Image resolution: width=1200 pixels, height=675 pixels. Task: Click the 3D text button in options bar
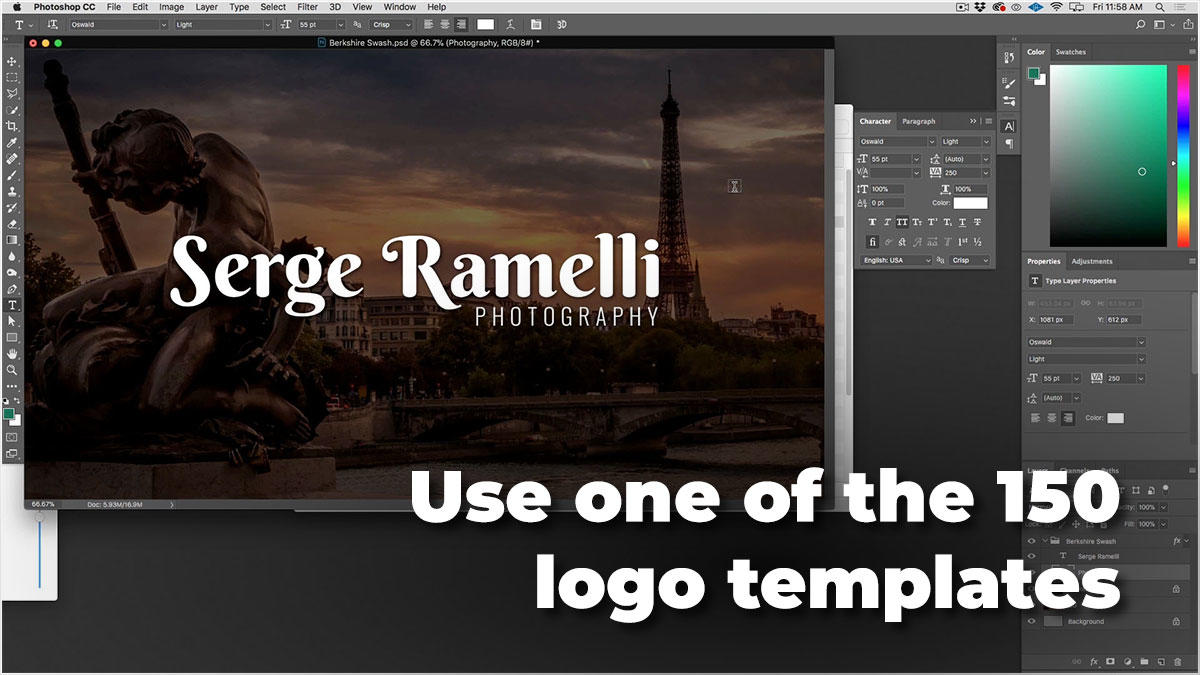coord(563,24)
